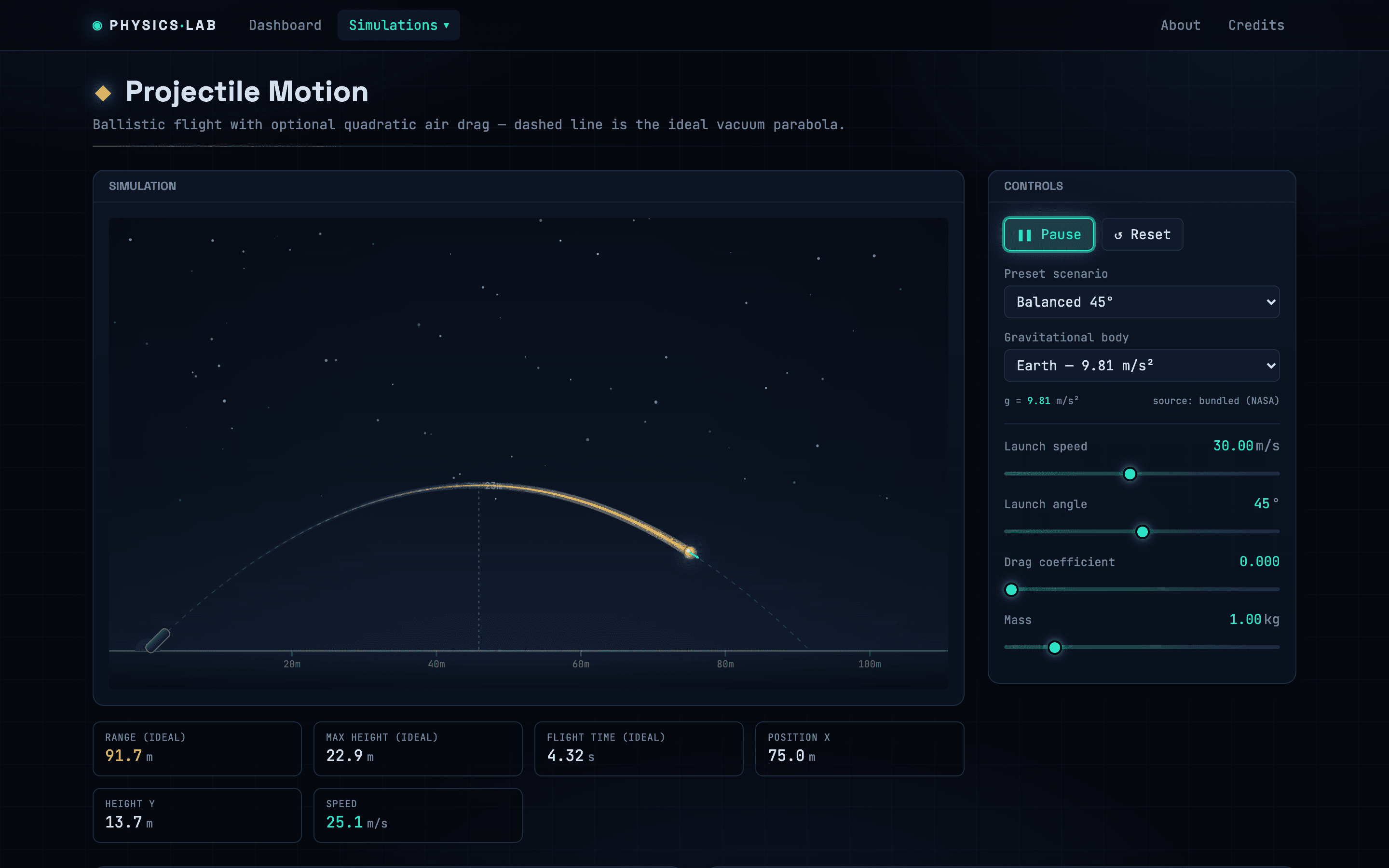Click the 23m apex height marker

(x=493, y=486)
